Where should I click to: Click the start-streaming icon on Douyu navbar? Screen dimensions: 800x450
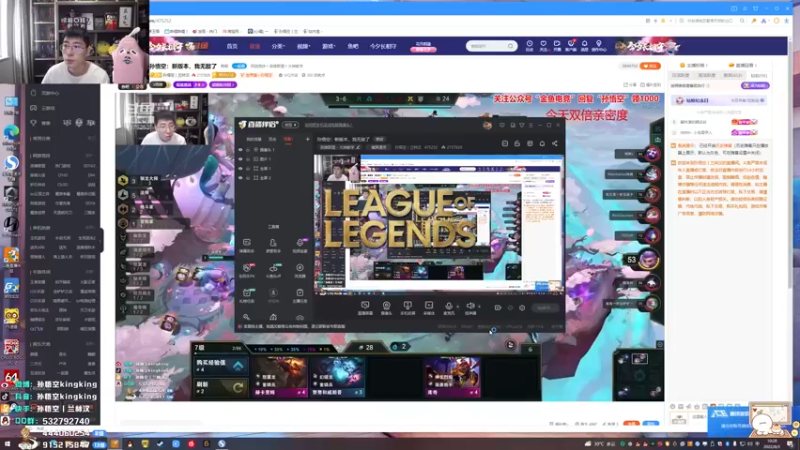[557, 45]
